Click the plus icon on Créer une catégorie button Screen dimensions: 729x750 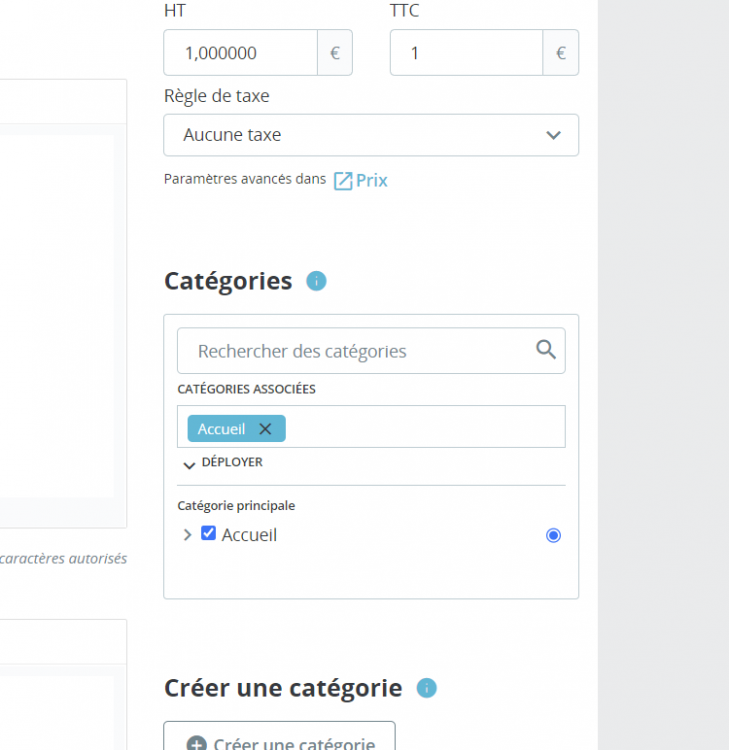coord(197,744)
